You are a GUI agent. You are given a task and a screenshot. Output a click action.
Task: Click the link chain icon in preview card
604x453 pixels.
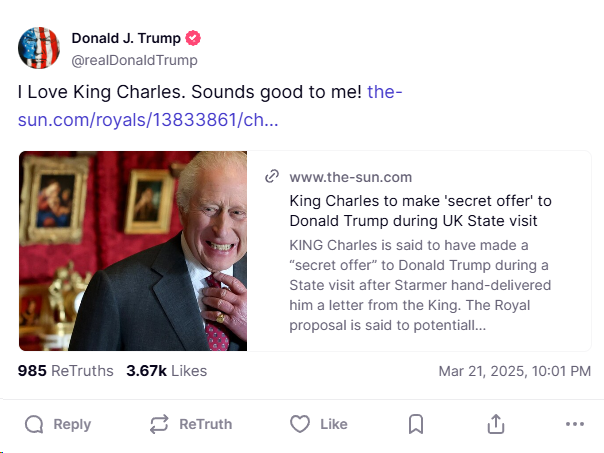[271, 177]
